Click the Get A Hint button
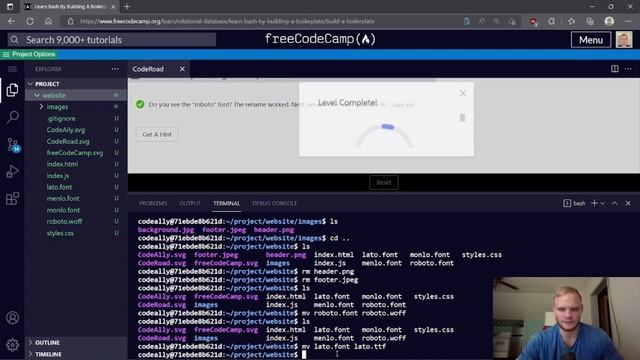The image size is (640, 360). 157,134
